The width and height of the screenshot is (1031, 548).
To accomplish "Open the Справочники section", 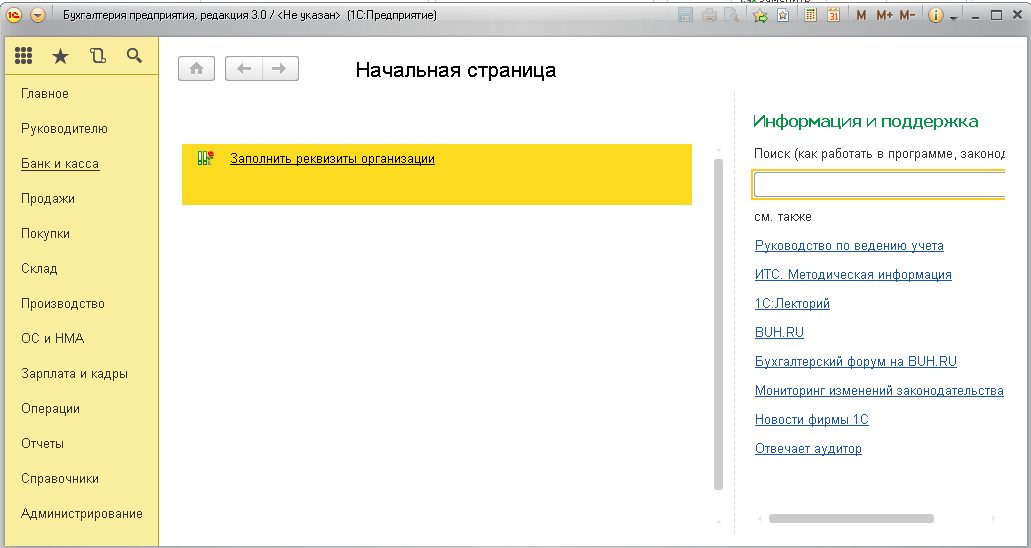I will click(60, 478).
